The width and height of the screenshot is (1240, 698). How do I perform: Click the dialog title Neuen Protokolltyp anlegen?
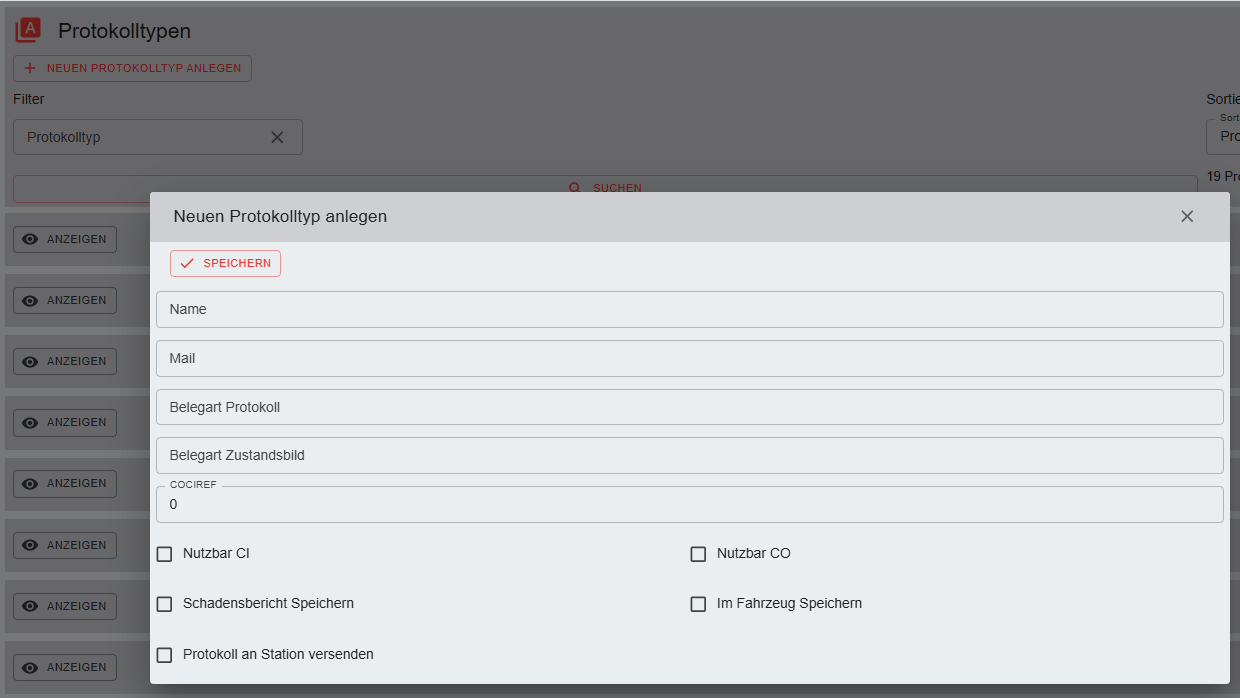[x=280, y=216]
